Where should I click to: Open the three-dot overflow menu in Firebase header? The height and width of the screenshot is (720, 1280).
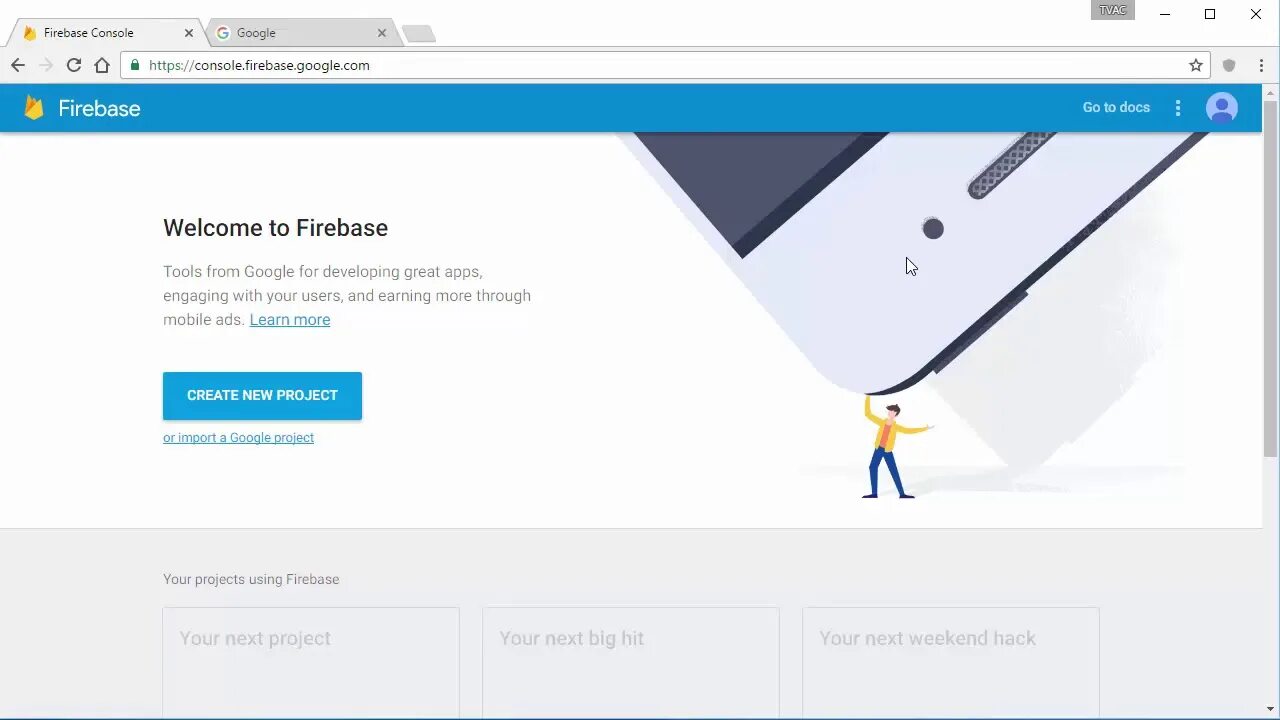1177,108
